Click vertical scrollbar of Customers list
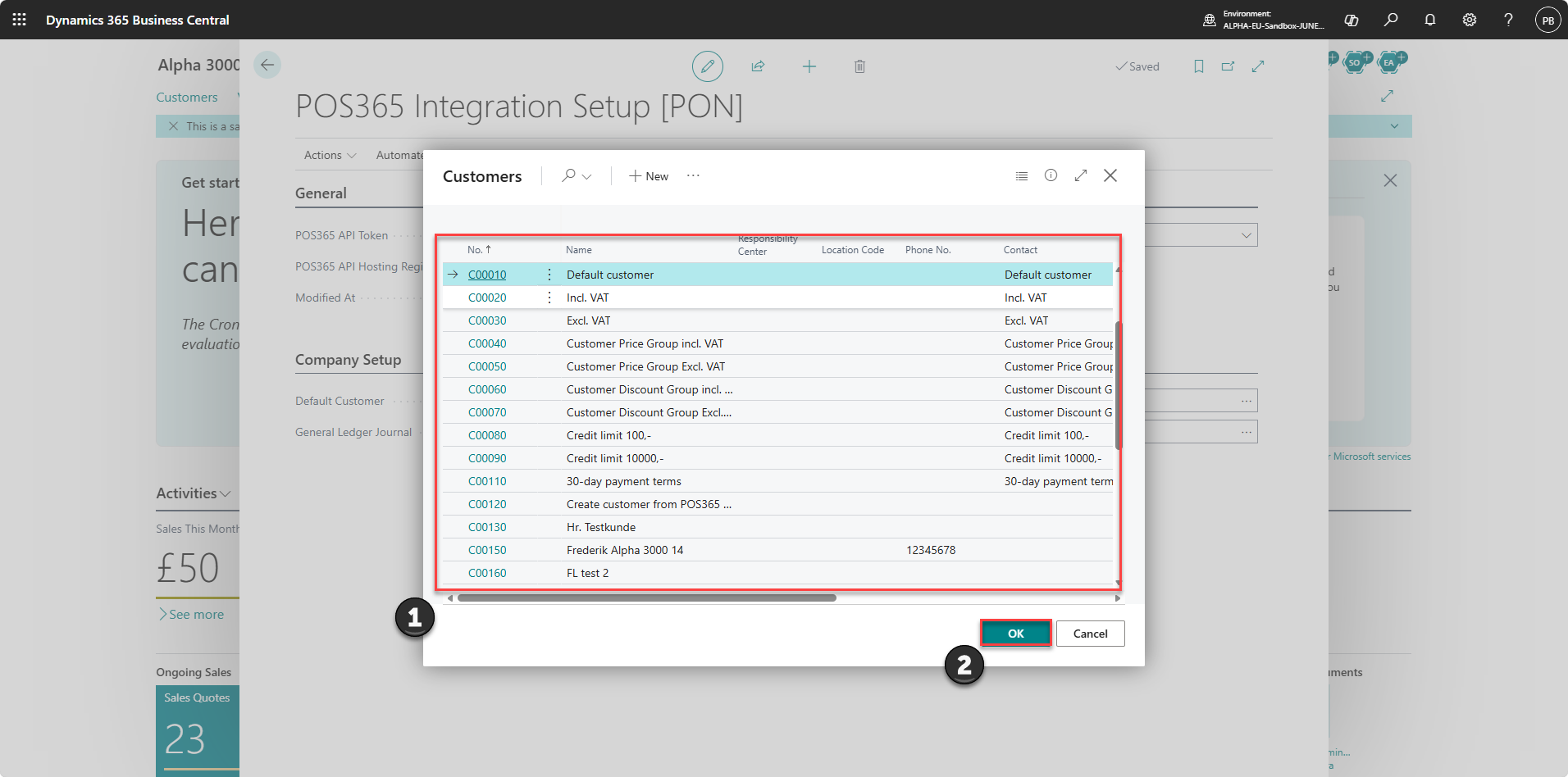Image resolution: width=1568 pixels, height=777 pixels. click(1119, 385)
